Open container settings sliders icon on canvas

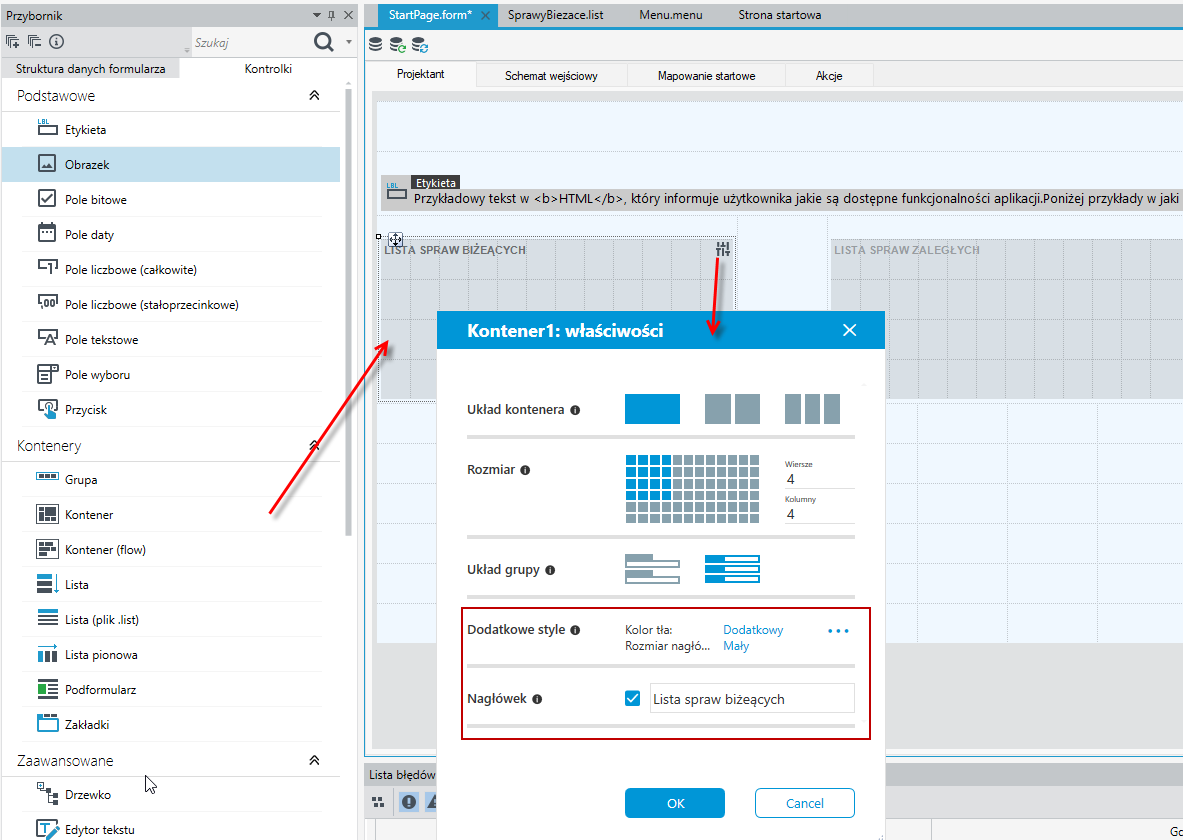pos(723,249)
